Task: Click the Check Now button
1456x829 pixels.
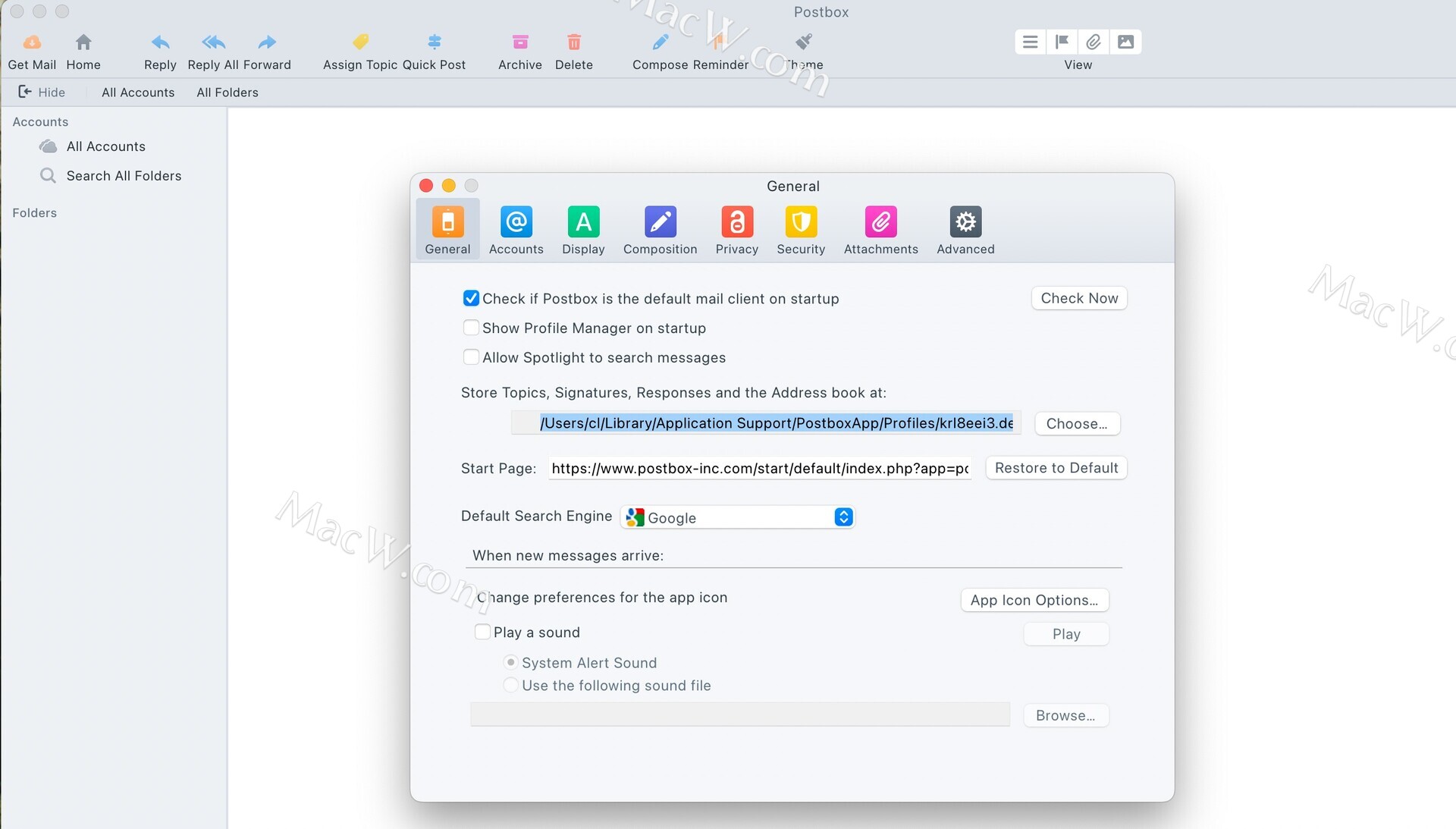Action: pyautogui.click(x=1079, y=298)
